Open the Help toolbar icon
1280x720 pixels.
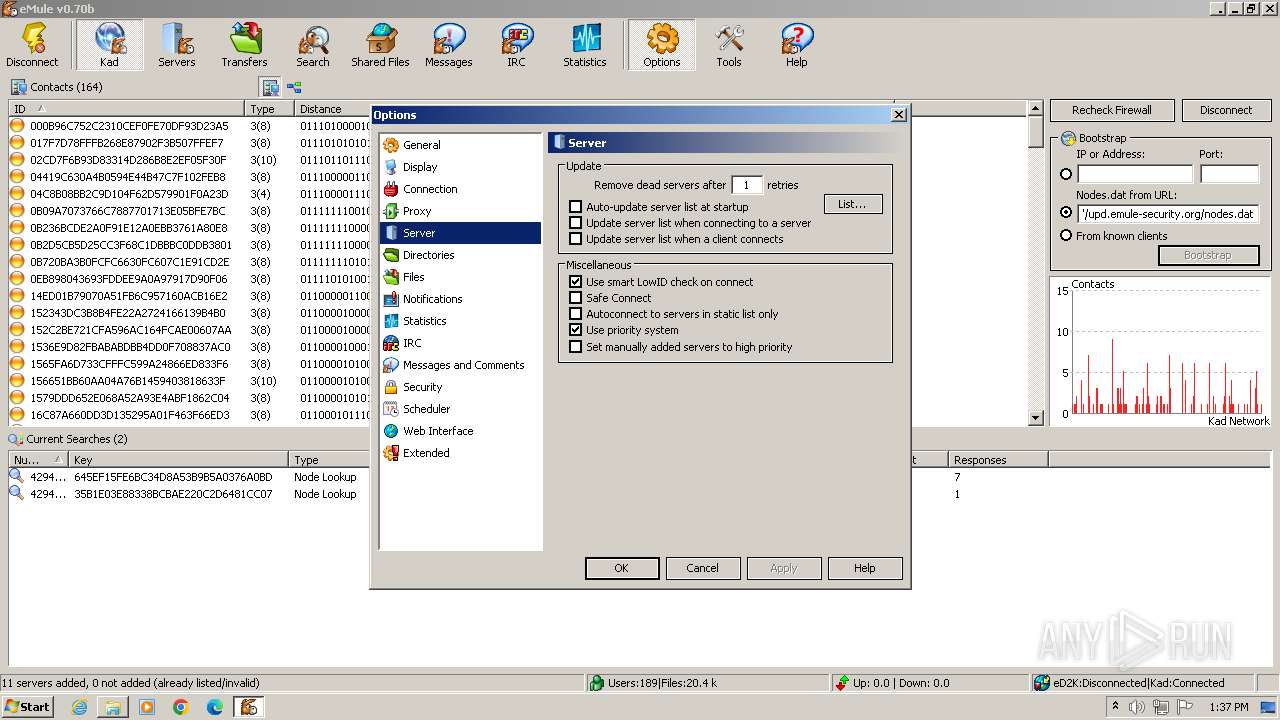tap(797, 46)
